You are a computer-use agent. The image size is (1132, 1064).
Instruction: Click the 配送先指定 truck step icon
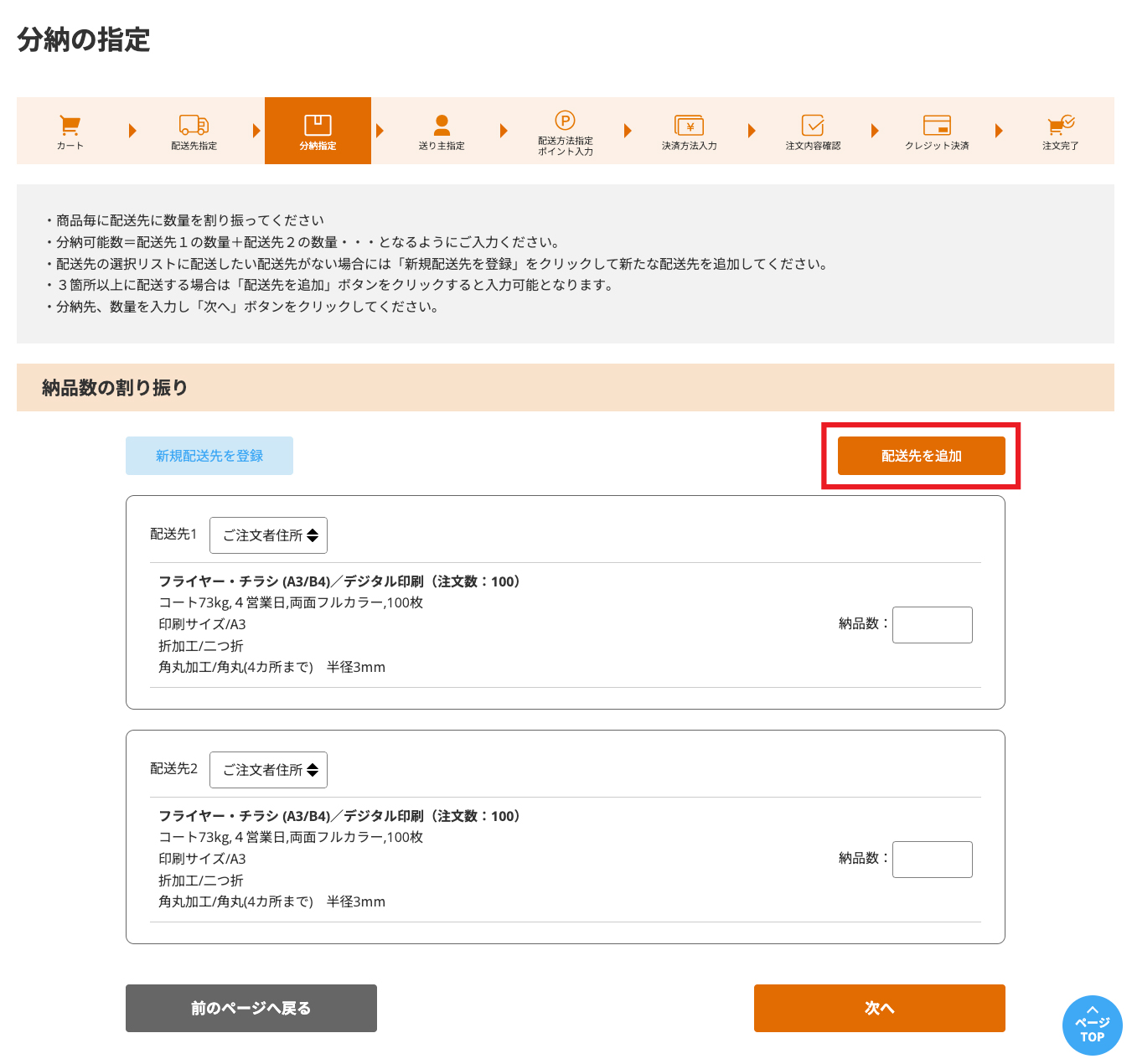coord(194,125)
